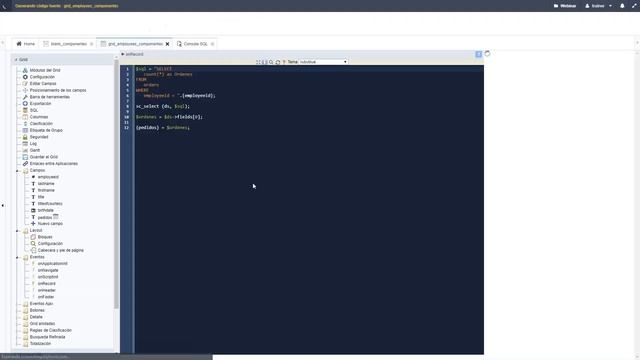This screenshot has height=360, width=640.
Task: Select the birthdate field
Action: (46, 210)
